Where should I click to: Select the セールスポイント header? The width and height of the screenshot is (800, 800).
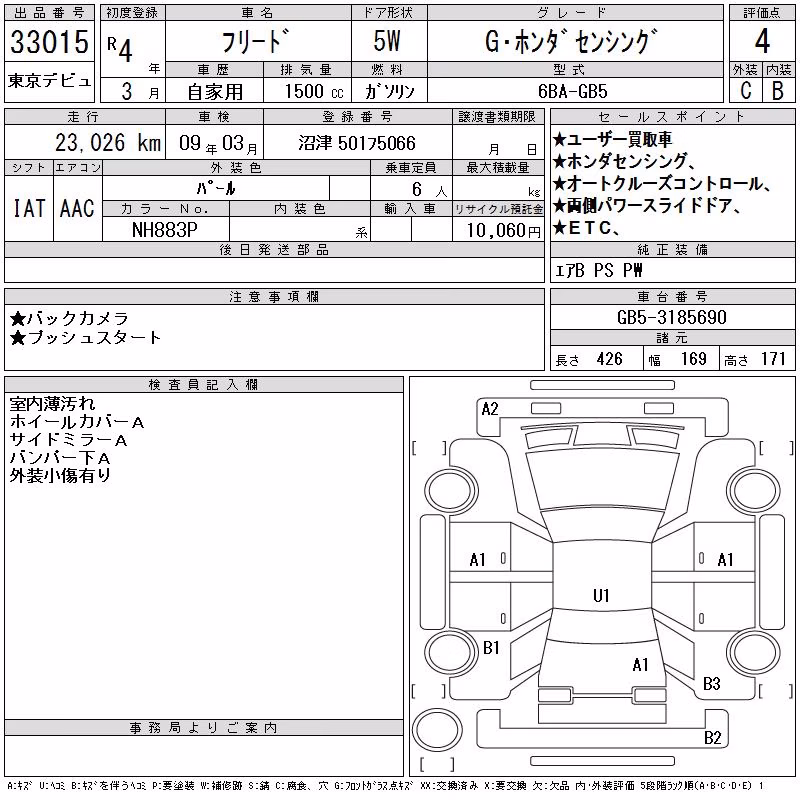[672, 117]
